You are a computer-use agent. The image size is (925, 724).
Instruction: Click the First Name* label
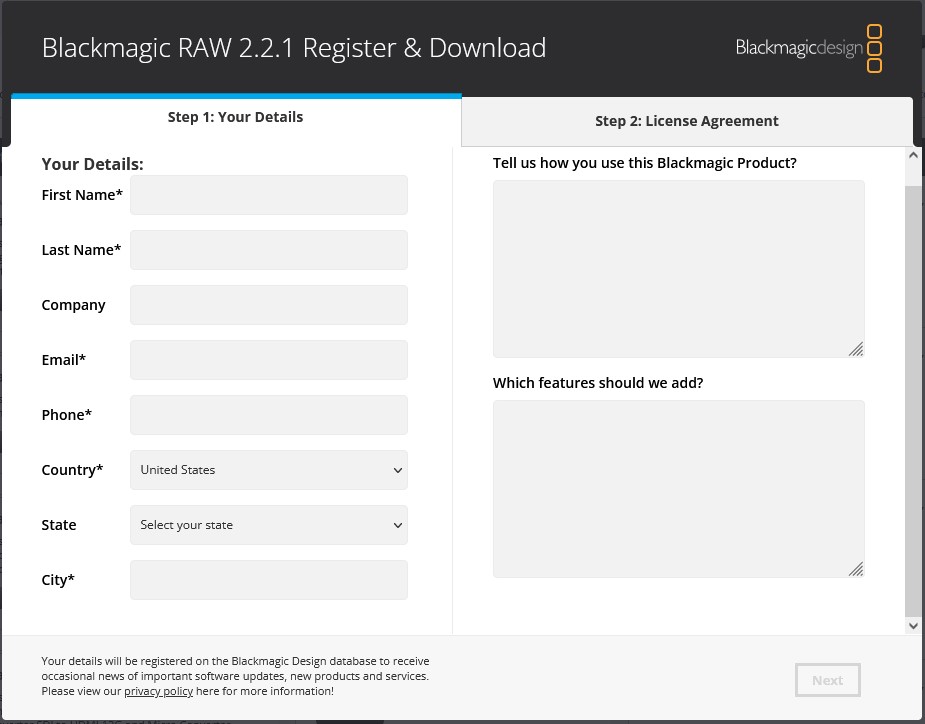(x=82, y=195)
